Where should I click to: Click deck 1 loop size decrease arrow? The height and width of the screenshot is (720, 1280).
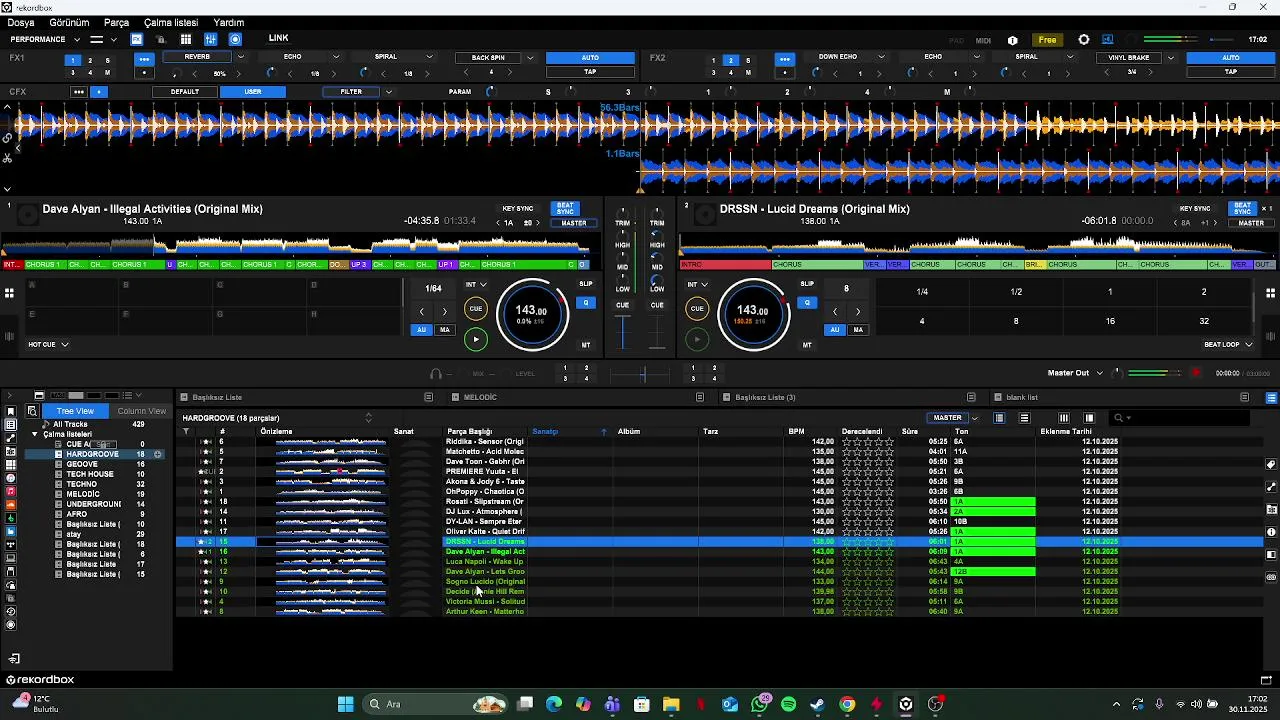(422, 312)
